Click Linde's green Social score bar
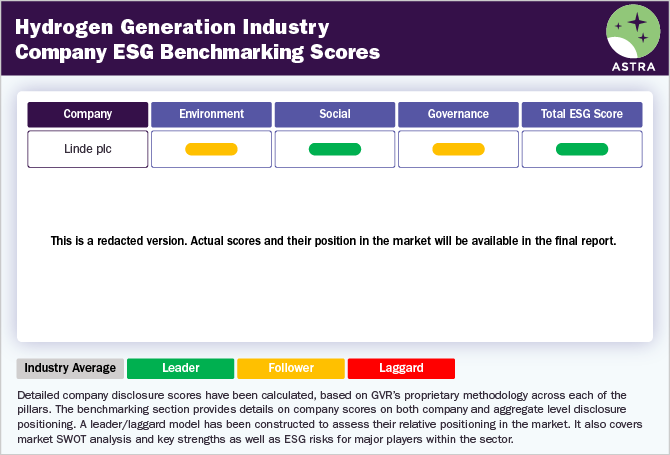670x455 pixels. tap(335, 150)
